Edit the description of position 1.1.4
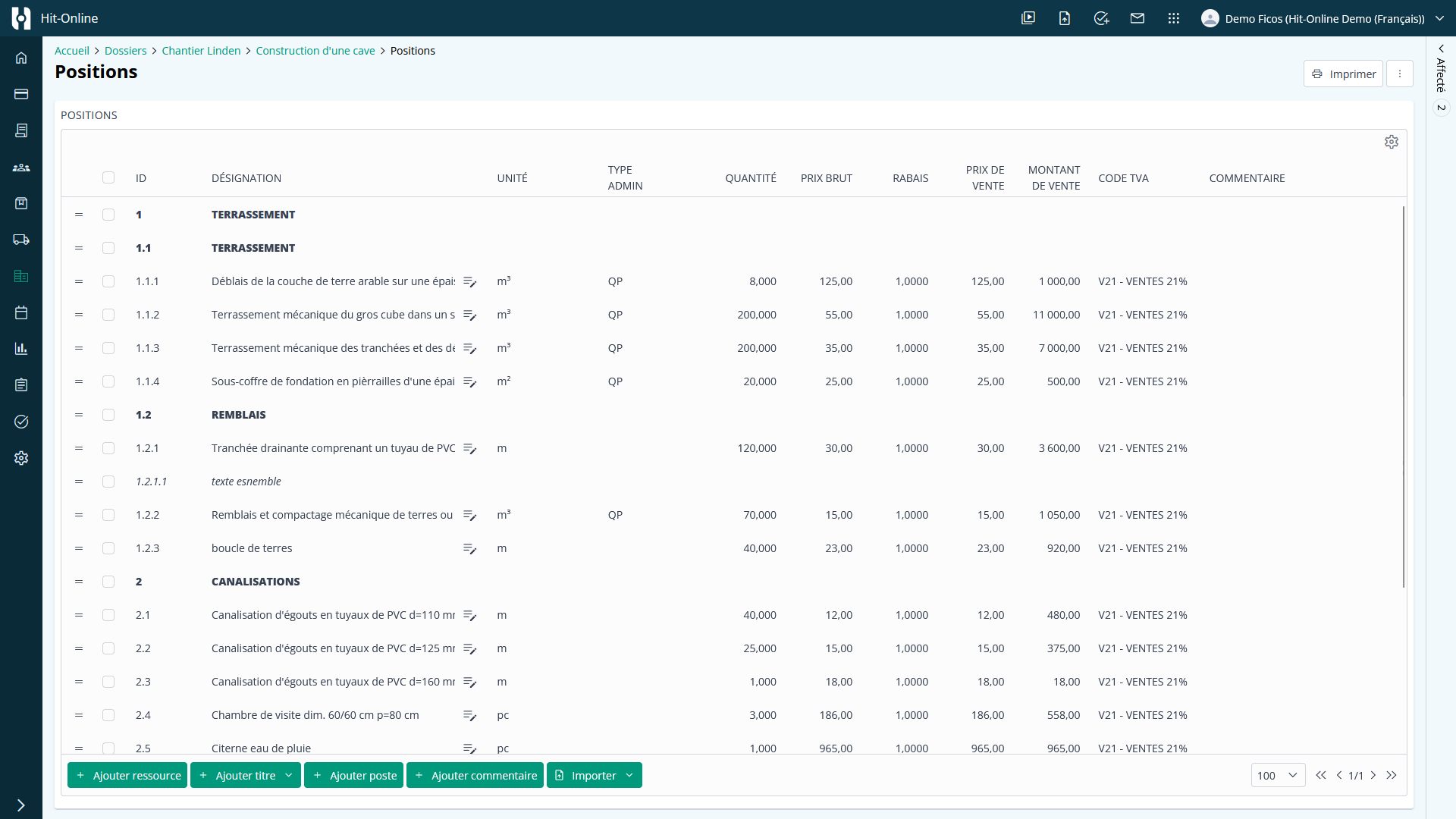Screen dimensions: 1456x819 coord(470,382)
